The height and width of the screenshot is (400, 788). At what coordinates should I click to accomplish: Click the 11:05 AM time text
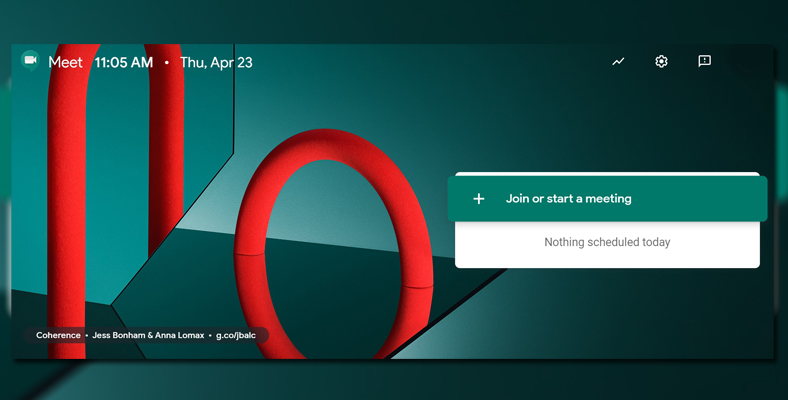click(x=124, y=62)
